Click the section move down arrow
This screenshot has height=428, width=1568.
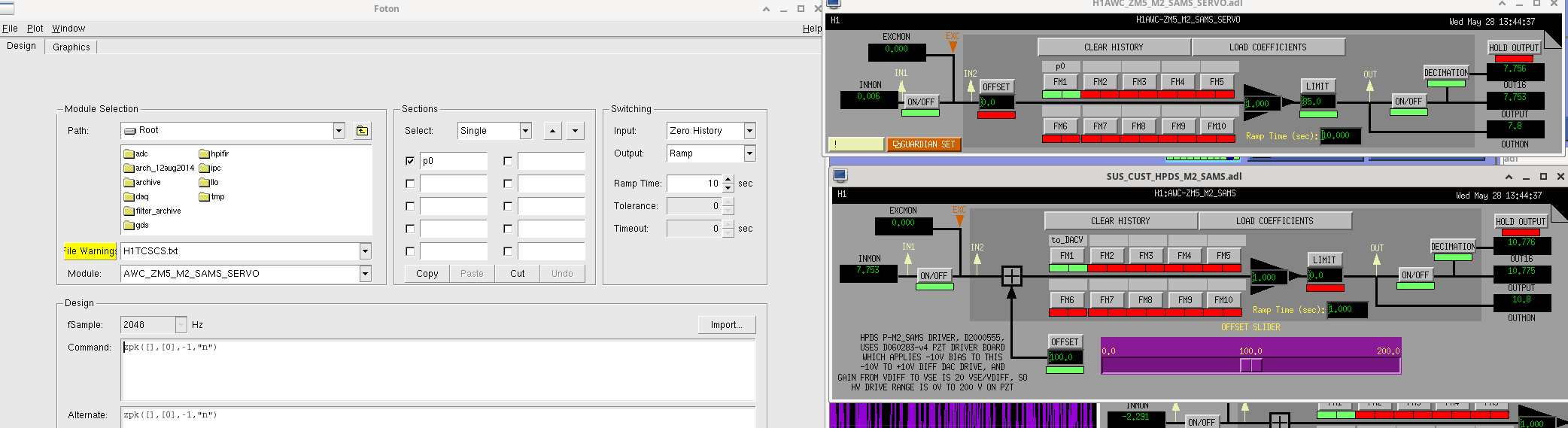click(x=575, y=131)
